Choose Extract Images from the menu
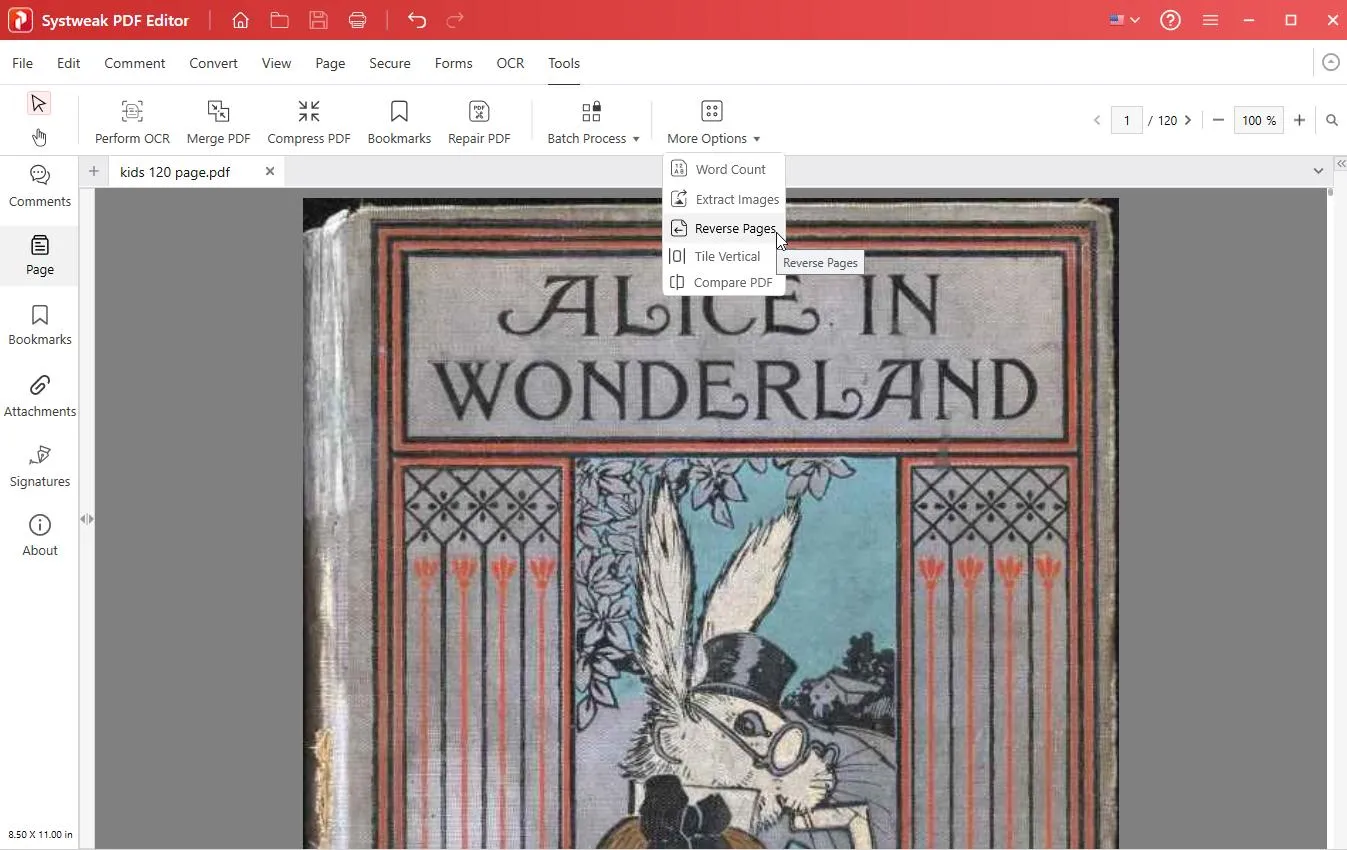 (724, 199)
